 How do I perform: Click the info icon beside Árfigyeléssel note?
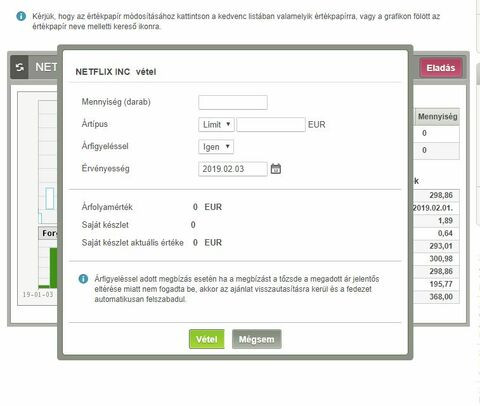tap(83, 279)
